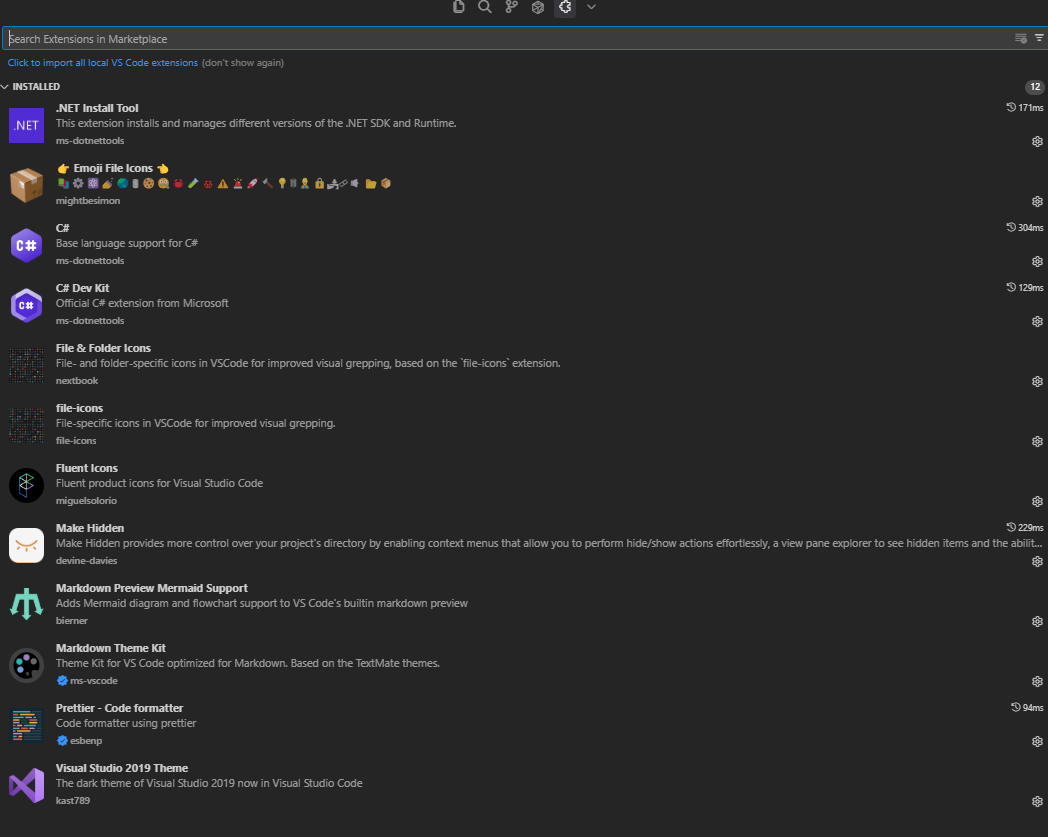The height and width of the screenshot is (837, 1048).
Task: Click the verified publisher esbenp
Action: point(80,741)
